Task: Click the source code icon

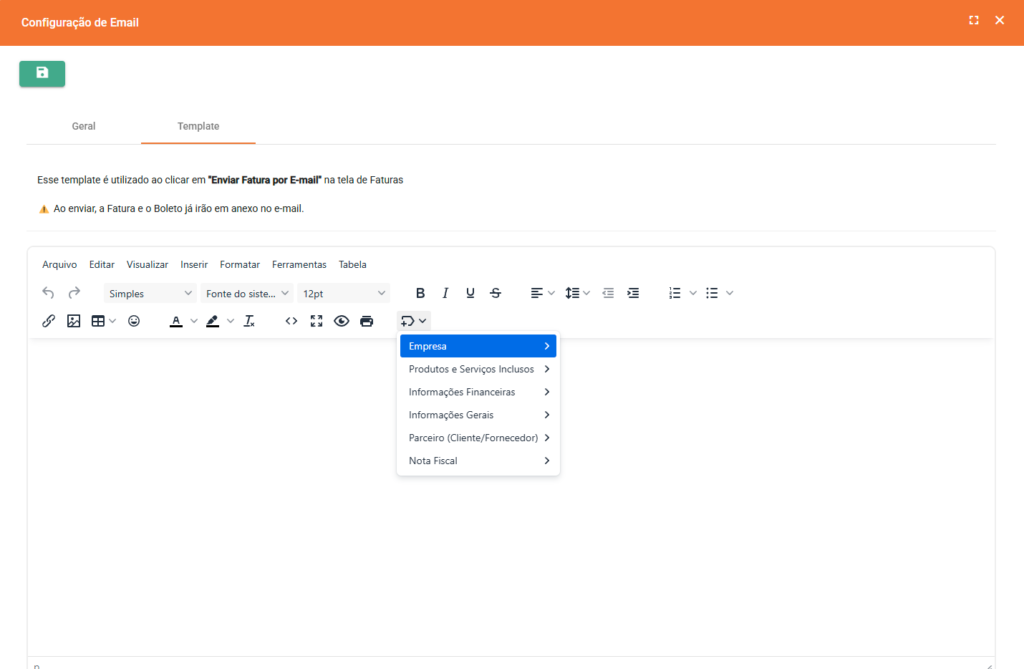Action: (291, 321)
